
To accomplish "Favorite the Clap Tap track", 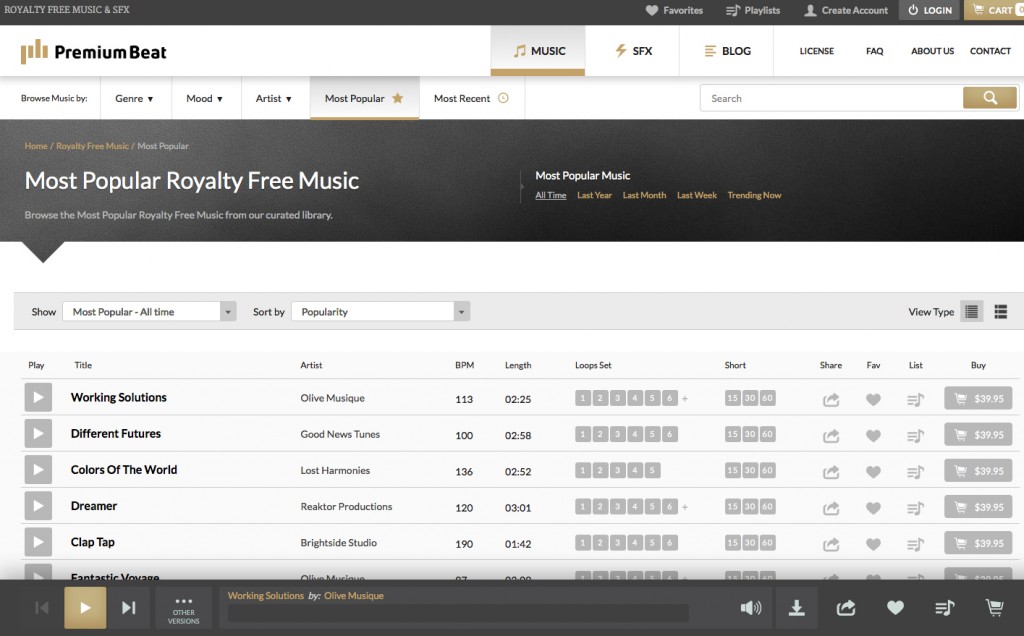I will (x=873, y=544).
